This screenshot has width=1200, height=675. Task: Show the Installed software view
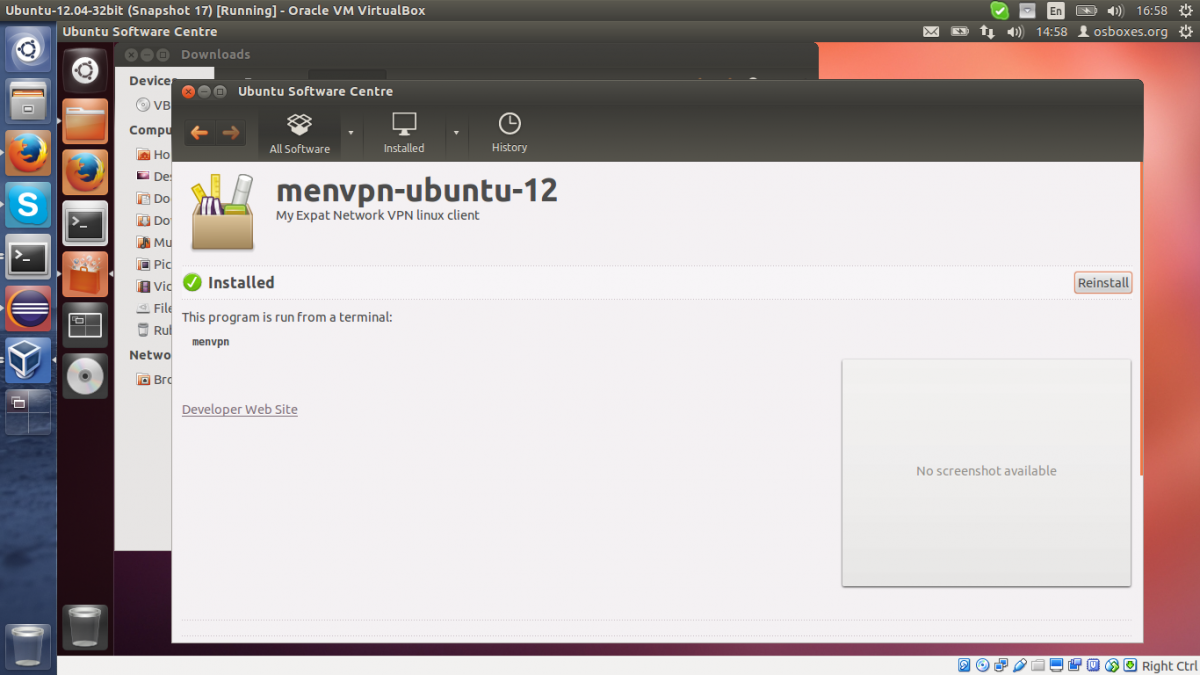point(404,133)
